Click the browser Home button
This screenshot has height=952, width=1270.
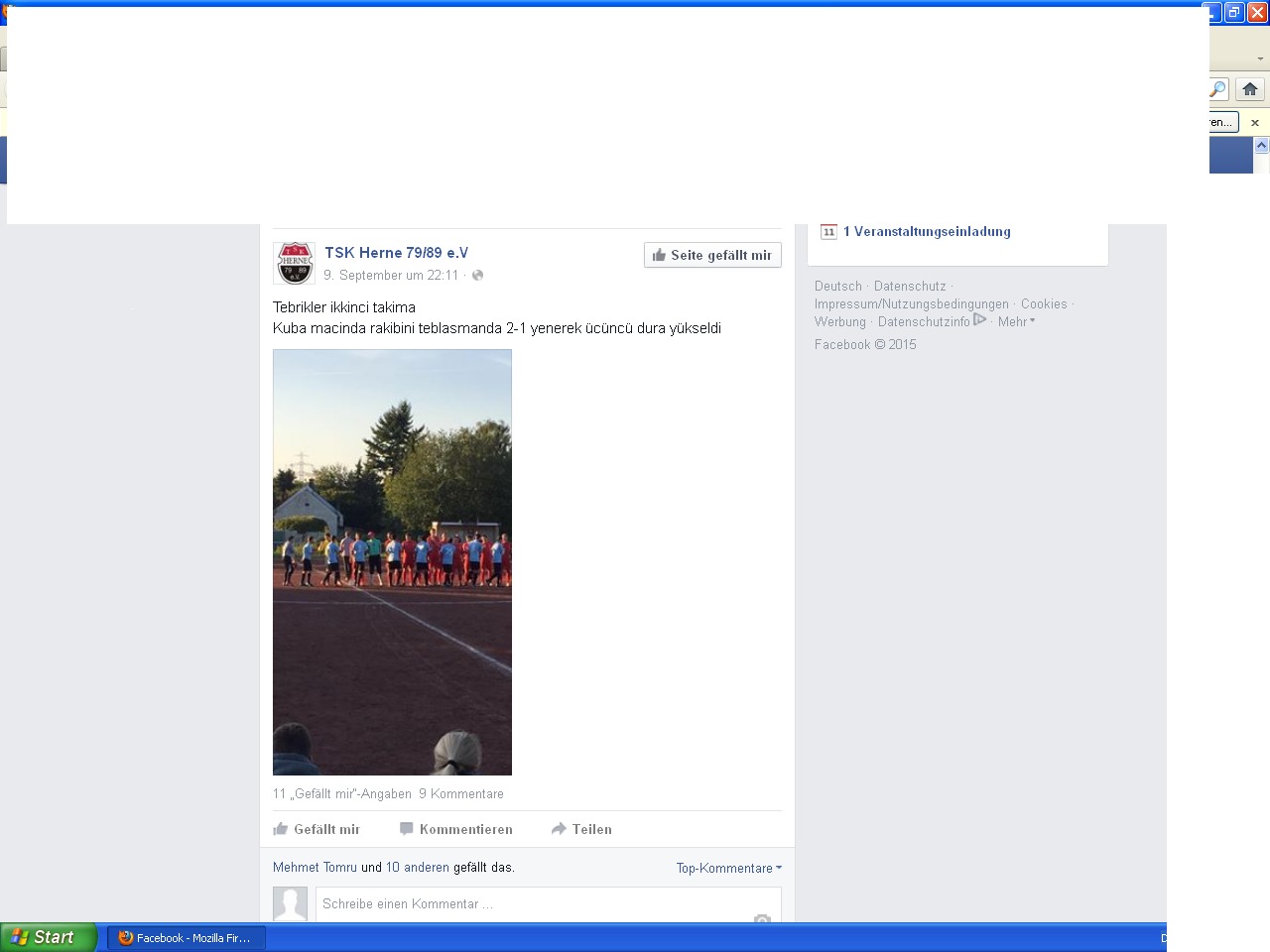pyautogui.click(x=1250, y=89)
